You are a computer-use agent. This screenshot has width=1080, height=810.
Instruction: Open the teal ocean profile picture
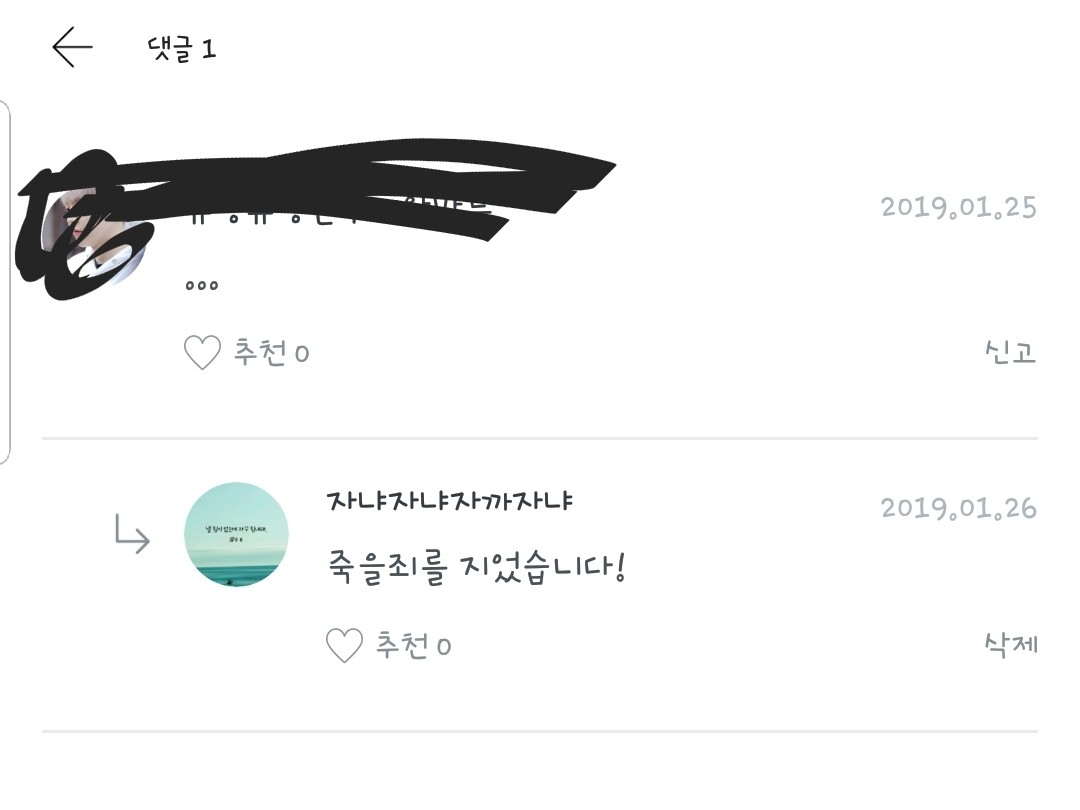pos(237,535)
